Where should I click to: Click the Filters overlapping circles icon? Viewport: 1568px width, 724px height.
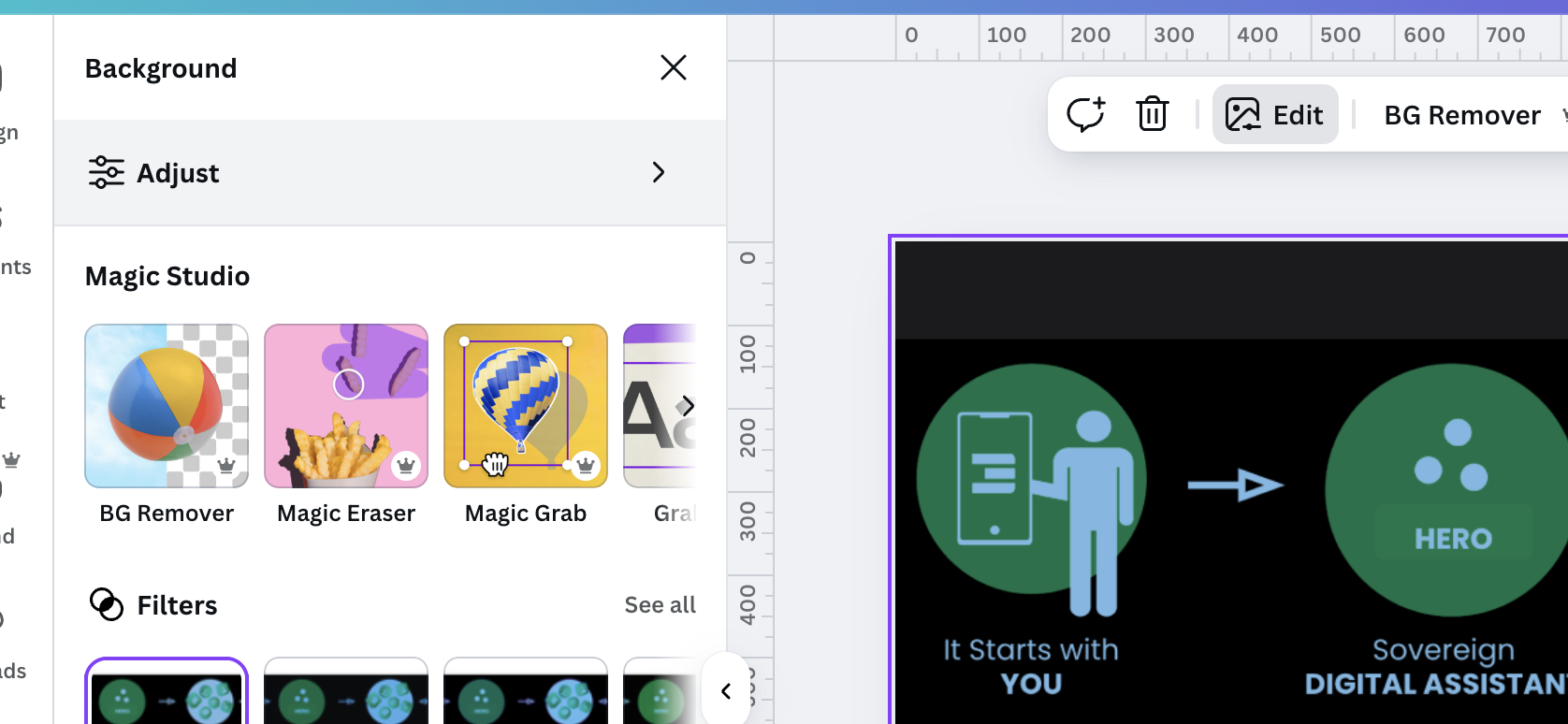pyautogui.click(x=106, y=605)
